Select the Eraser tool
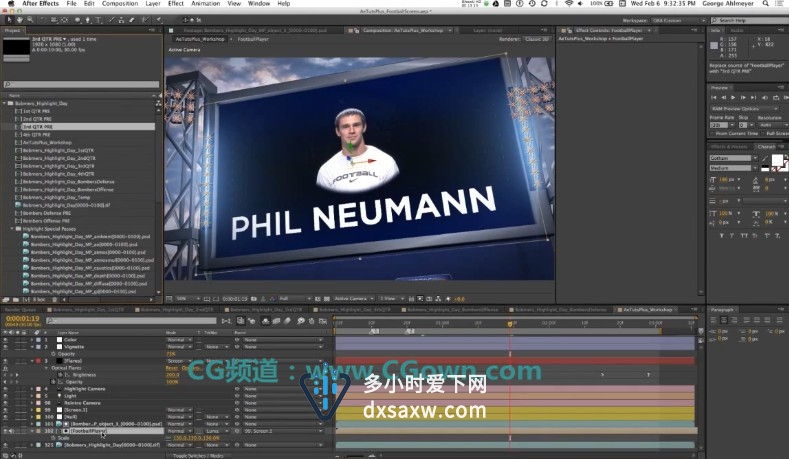 click(132, 20)
